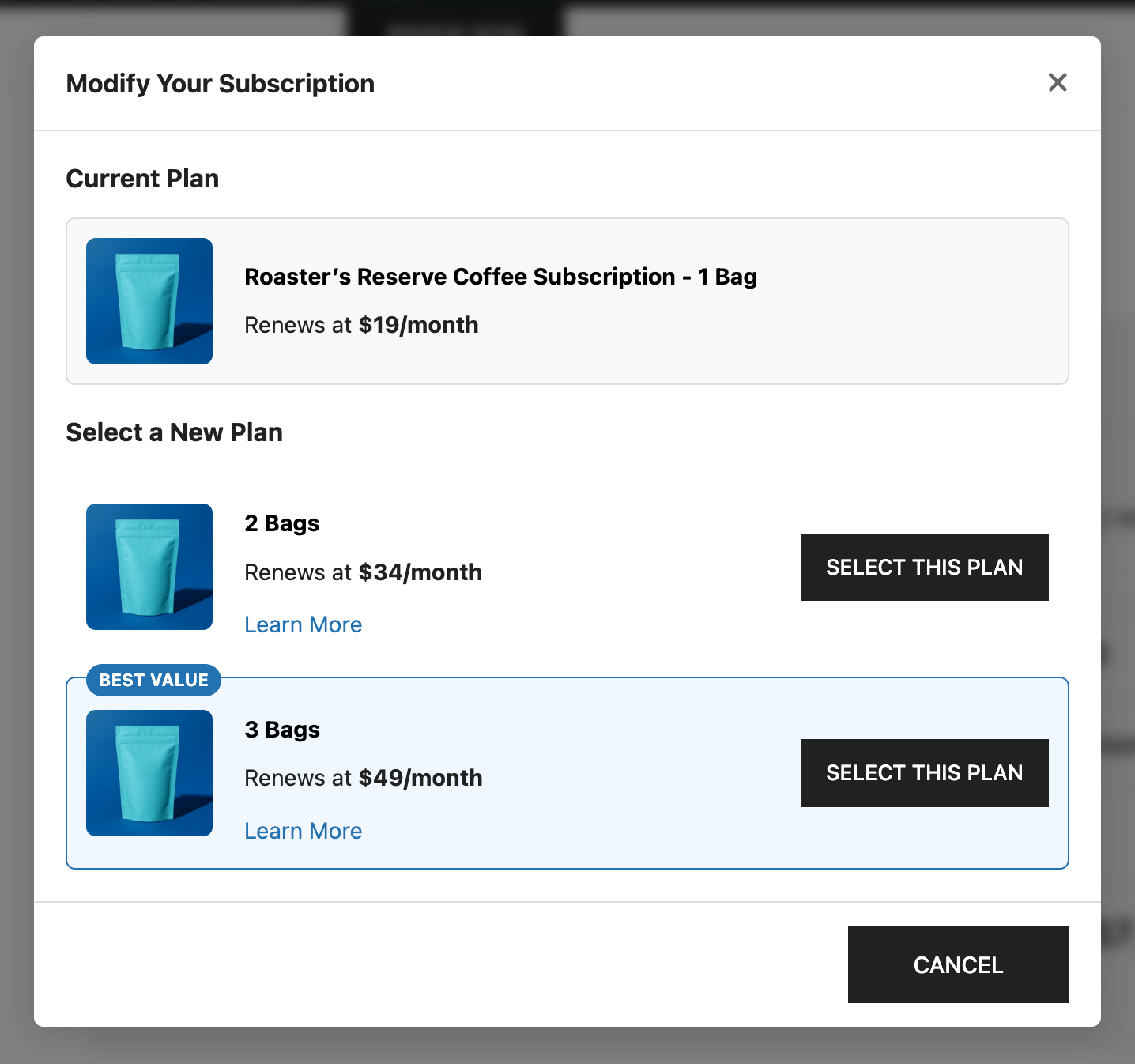Click the 2 Bags plan title
1135x1064 pixels.
[281, 523]
